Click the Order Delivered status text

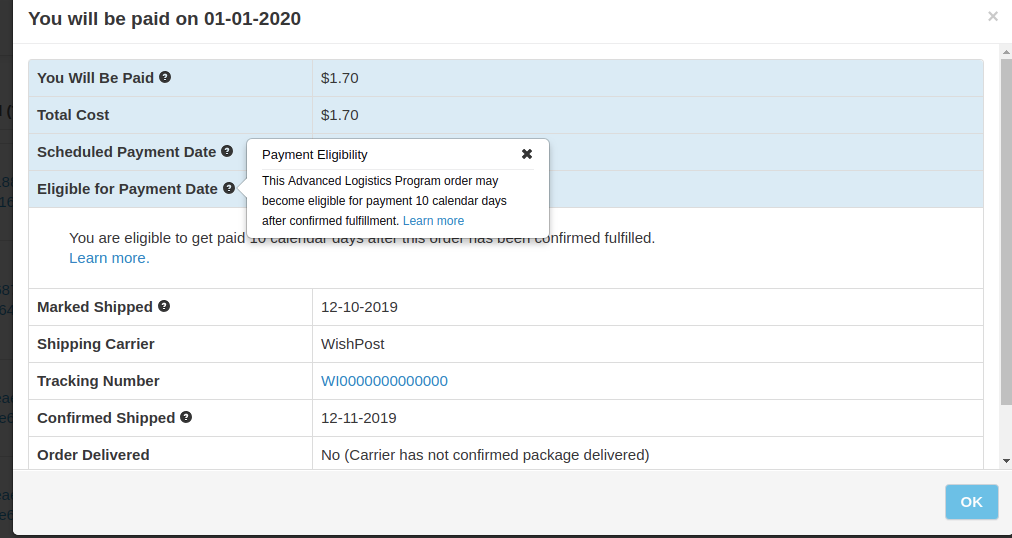[x=485, y=455]
